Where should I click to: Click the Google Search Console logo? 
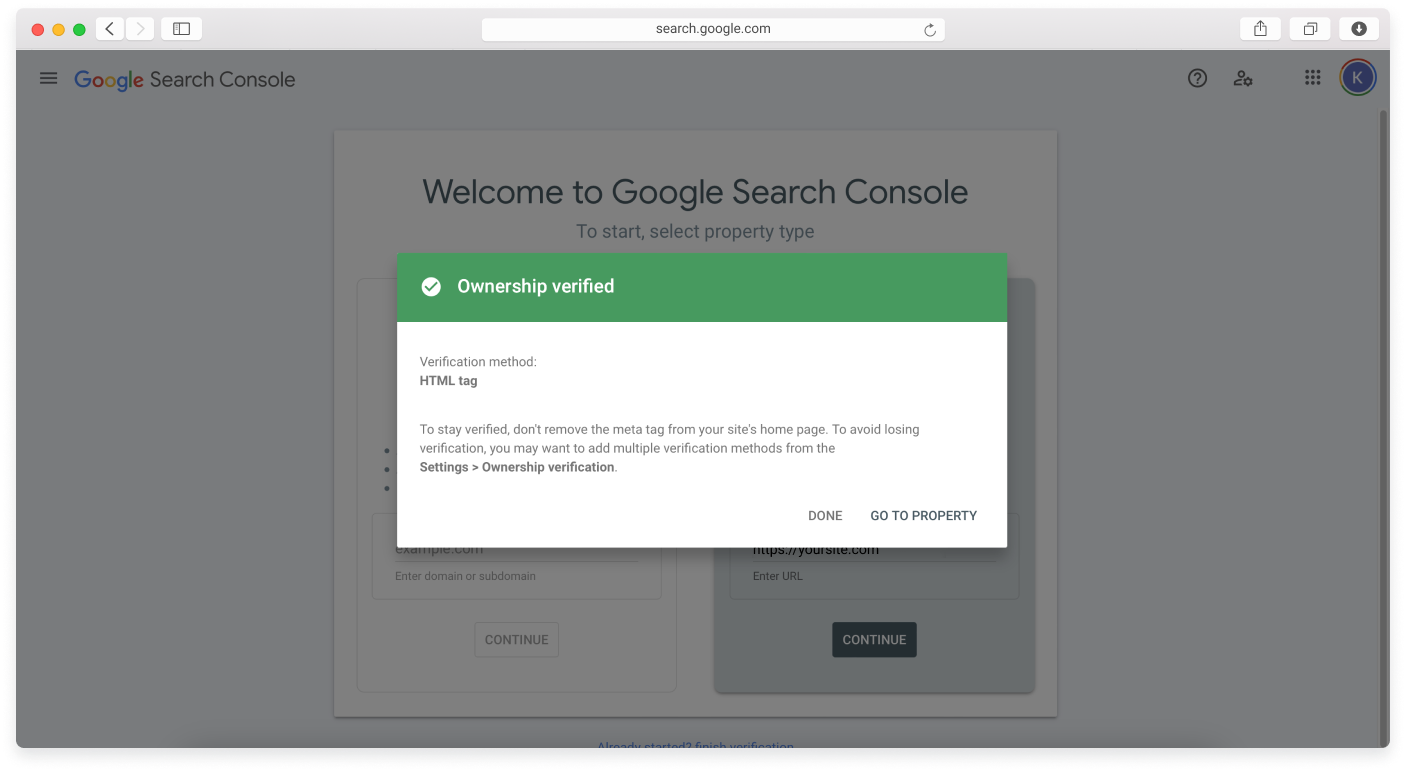[185, 80]
